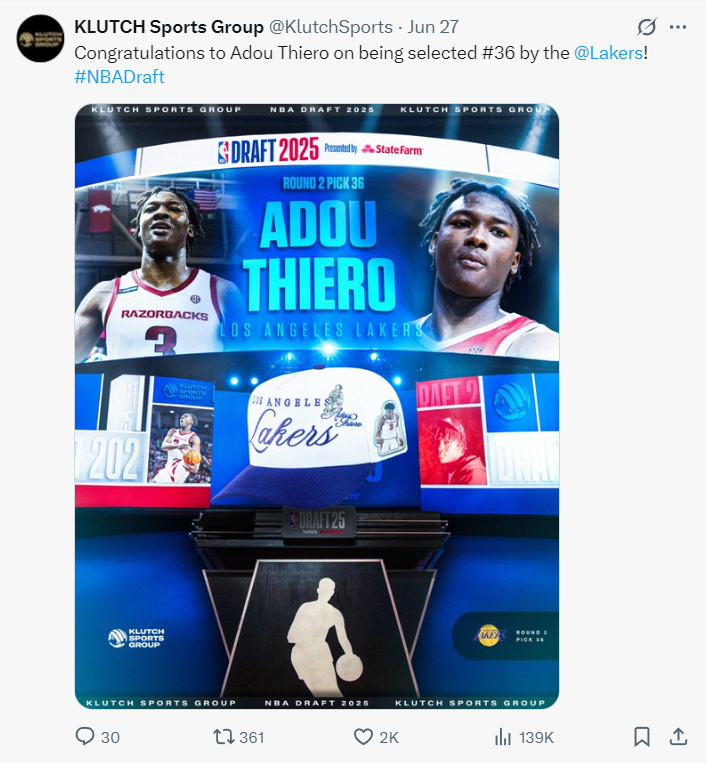706x763 pixels.
Task: Click the repost arrows icon
Action: click(x=224, y=737)
